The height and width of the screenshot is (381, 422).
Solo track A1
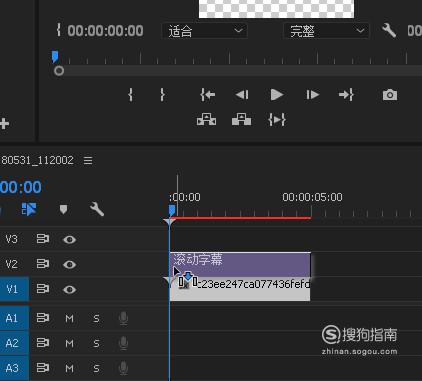[x=96, y=319]
